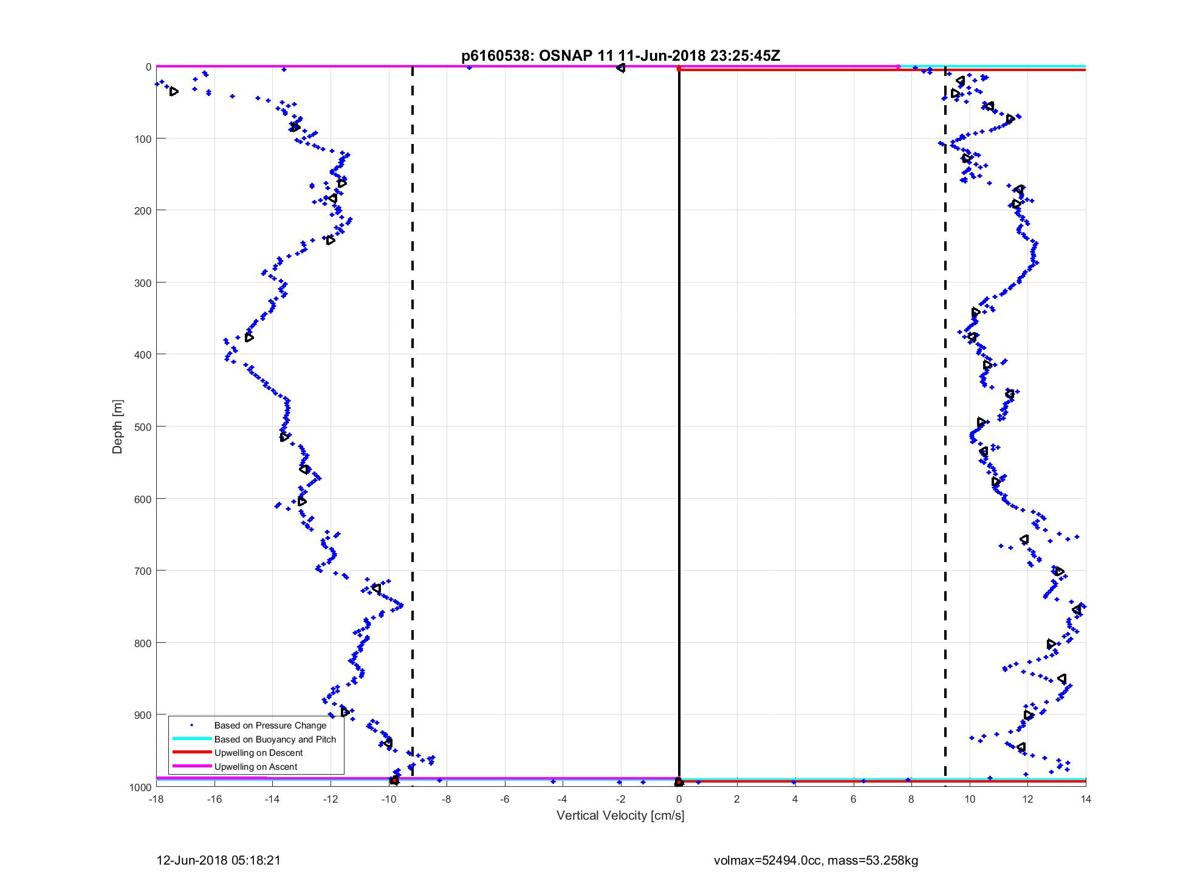The image size is (1200, 885).
Task: Click the depth axis tick label "700"
Action: pos(141,571)
